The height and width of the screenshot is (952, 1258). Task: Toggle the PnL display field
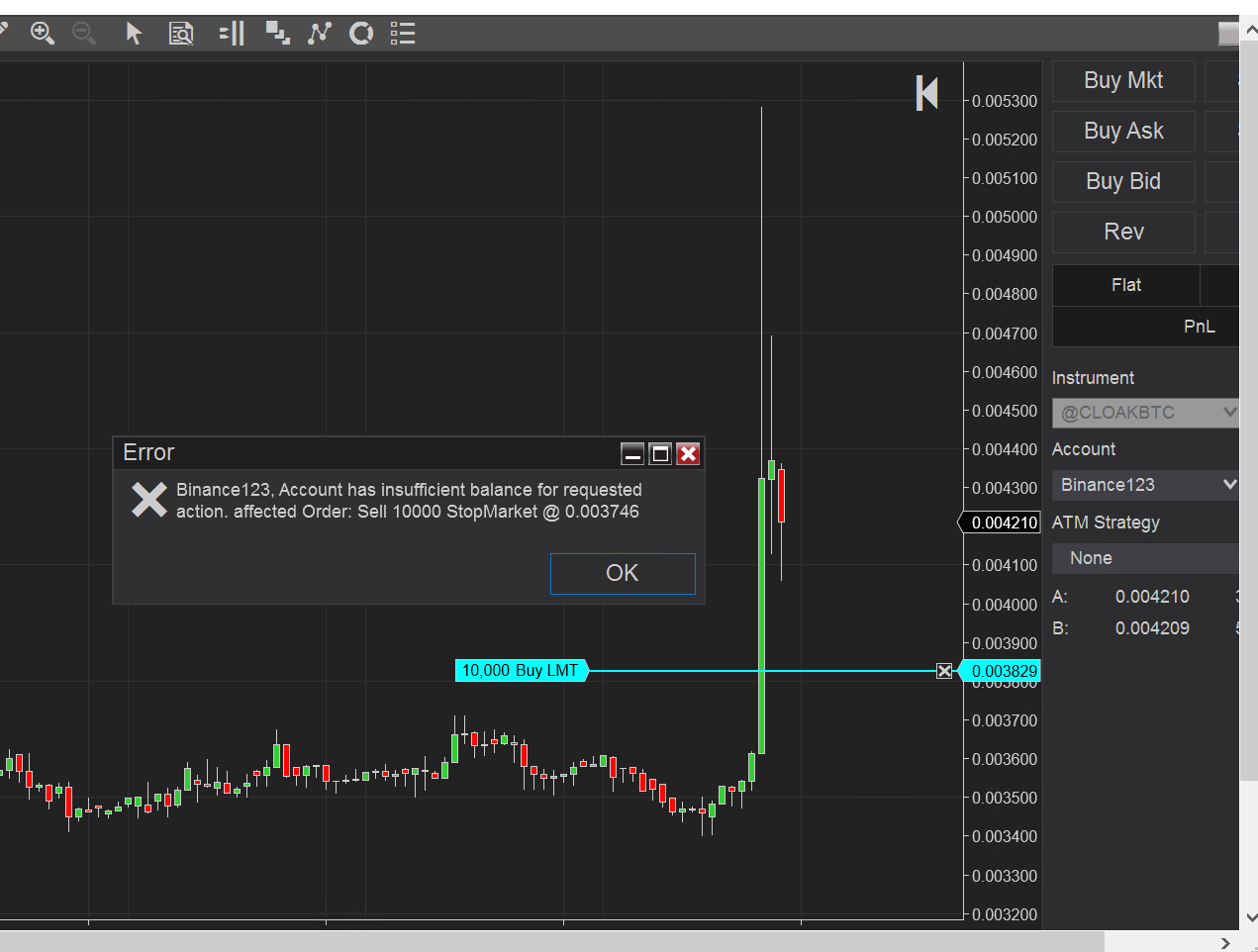tap(1145, 327)
